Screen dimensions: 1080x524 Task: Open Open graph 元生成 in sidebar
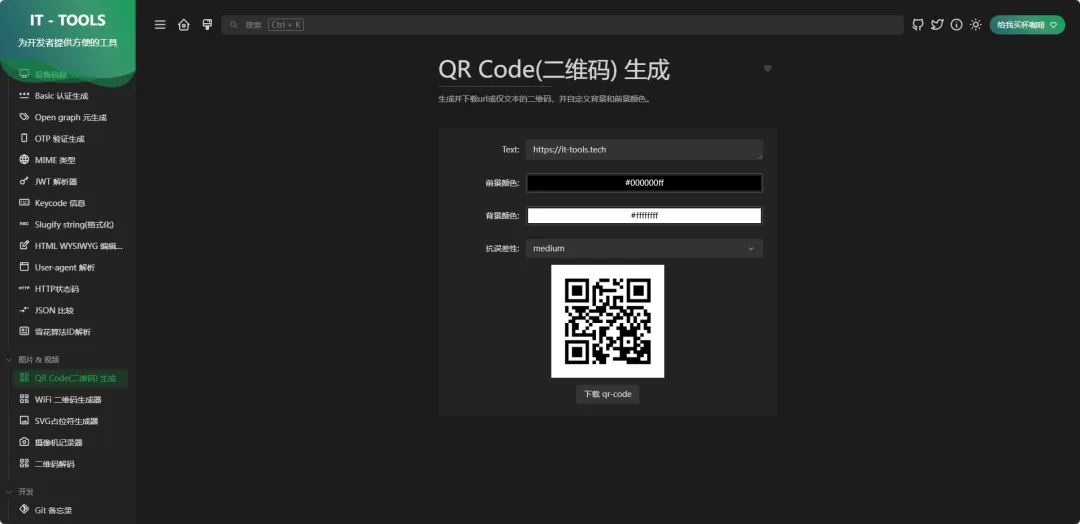[x=70, y=117]
